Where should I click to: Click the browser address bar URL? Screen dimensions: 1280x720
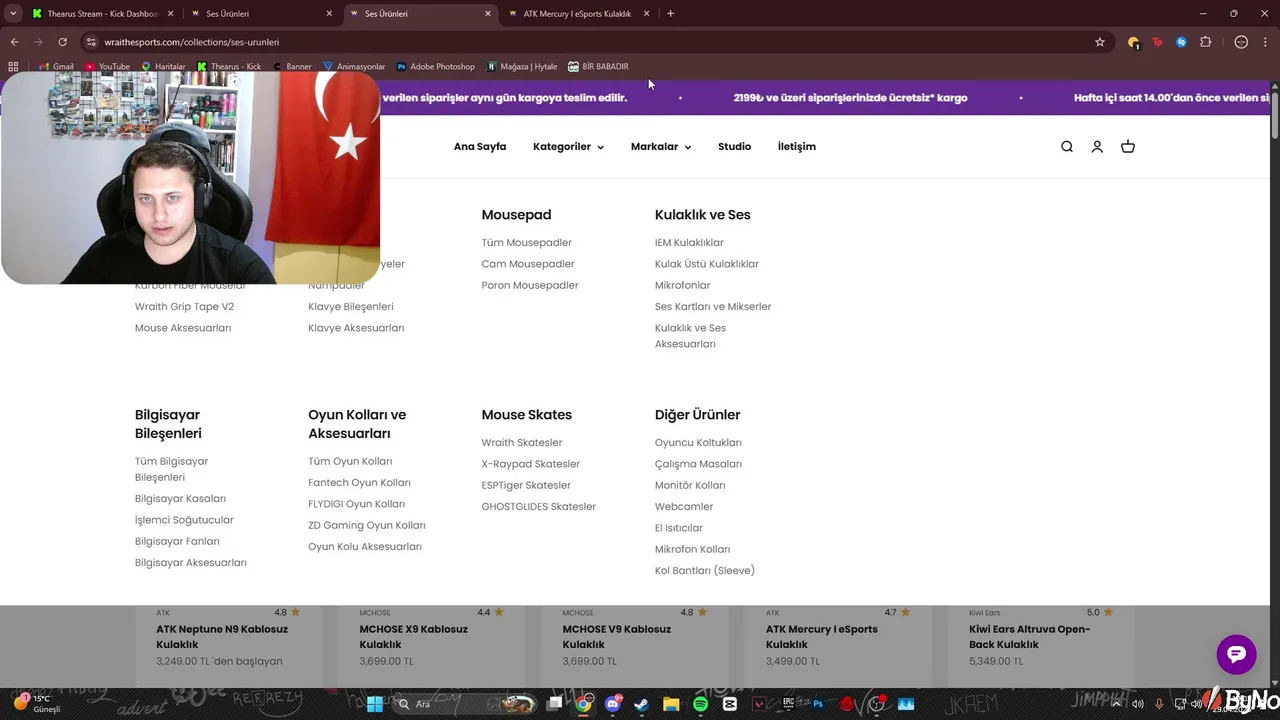tap(192, 42)
